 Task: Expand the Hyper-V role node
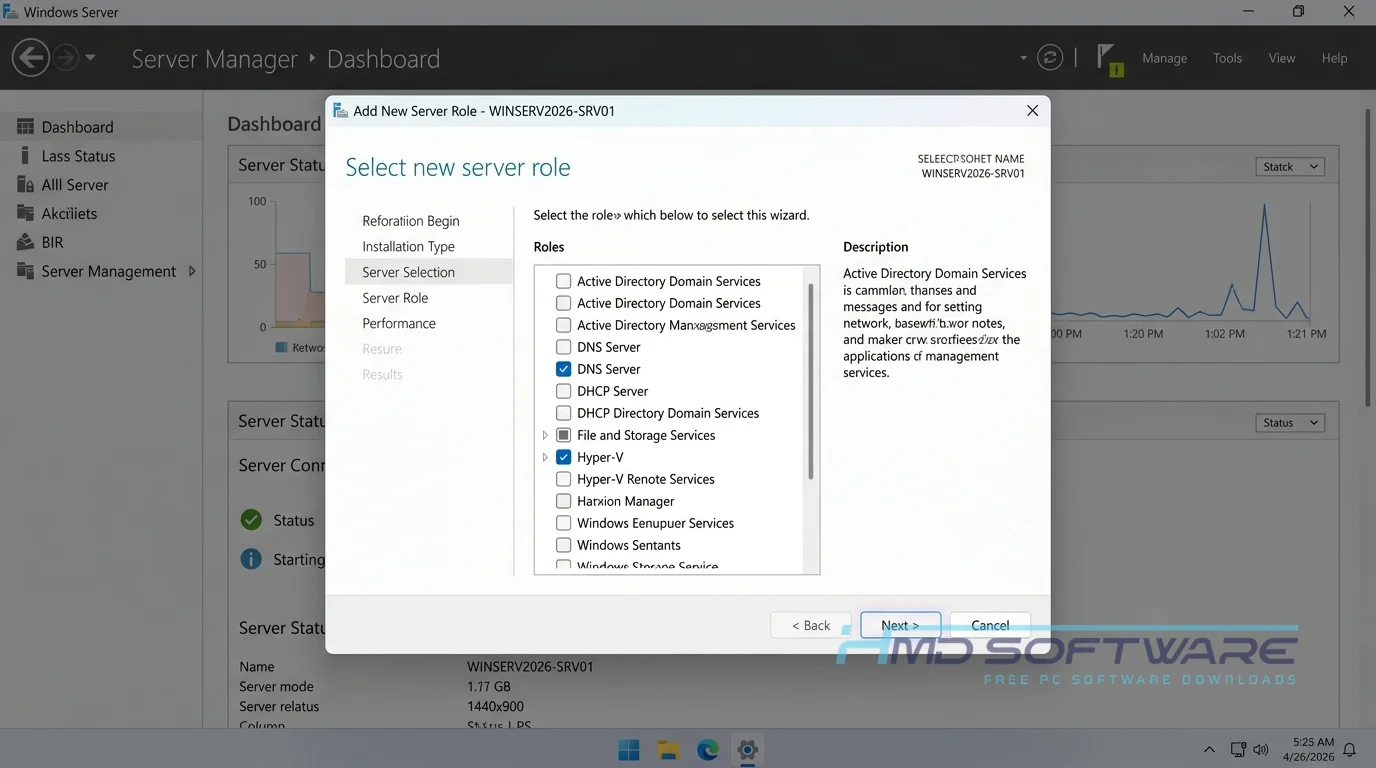pyautogui.click(x=545, y=457)
